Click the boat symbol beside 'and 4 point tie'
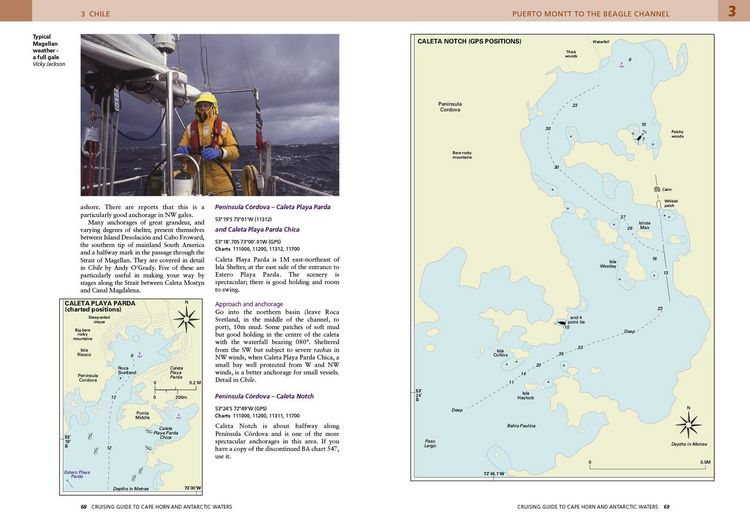The height and width of the screenshot is (530, 750). 561,323
